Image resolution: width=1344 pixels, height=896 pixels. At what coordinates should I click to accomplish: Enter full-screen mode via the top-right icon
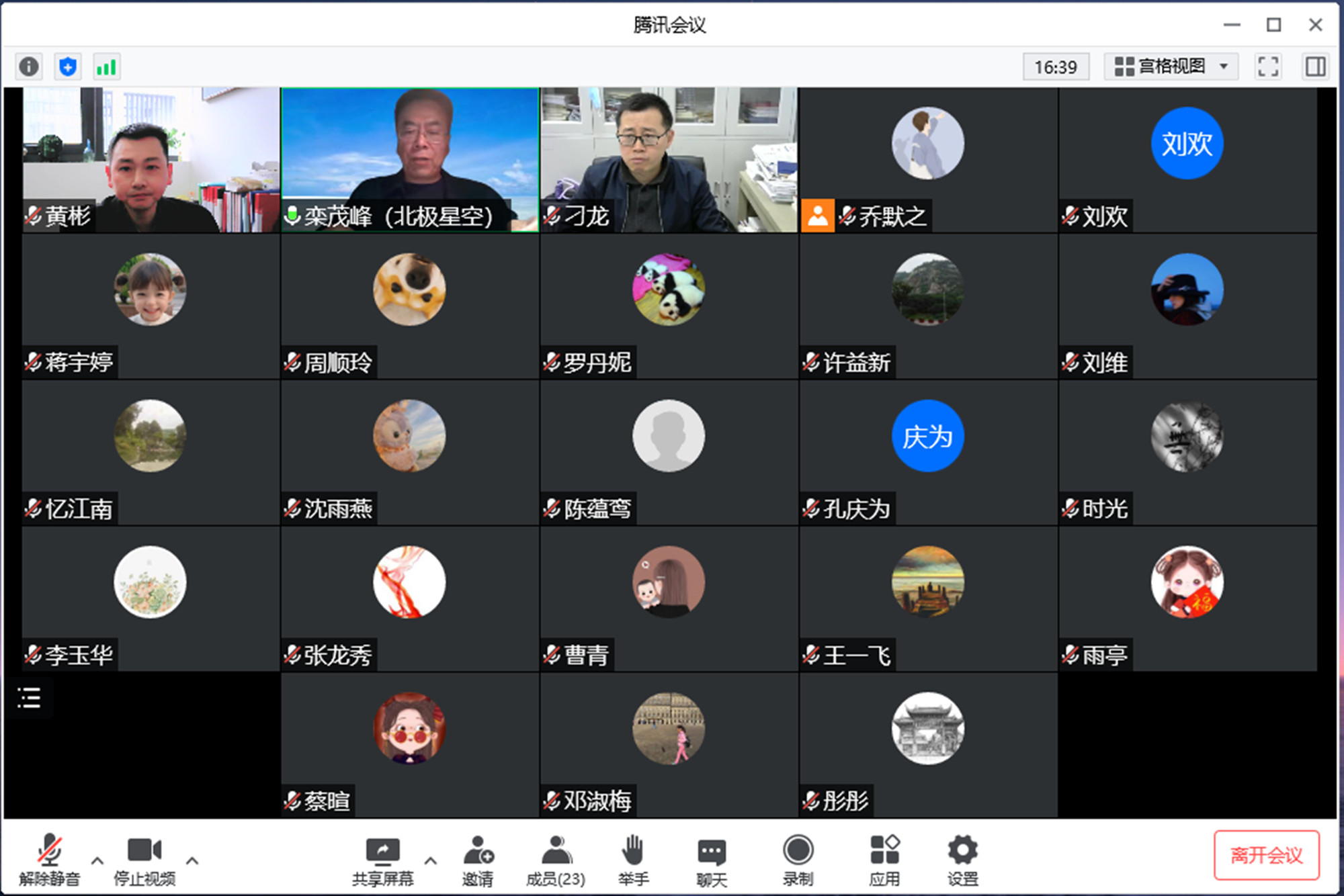(1267, 66)
